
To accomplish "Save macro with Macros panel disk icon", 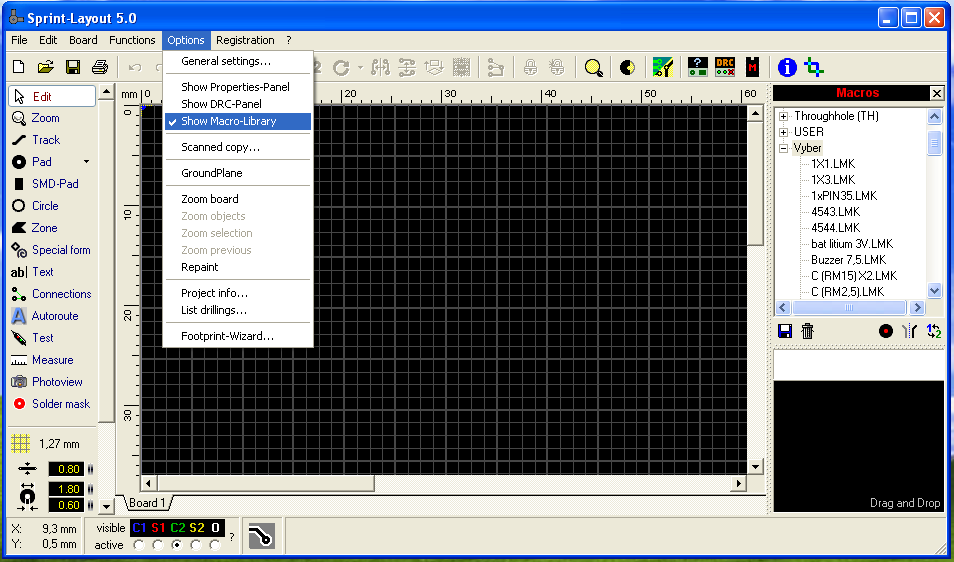I will (785, 331).
